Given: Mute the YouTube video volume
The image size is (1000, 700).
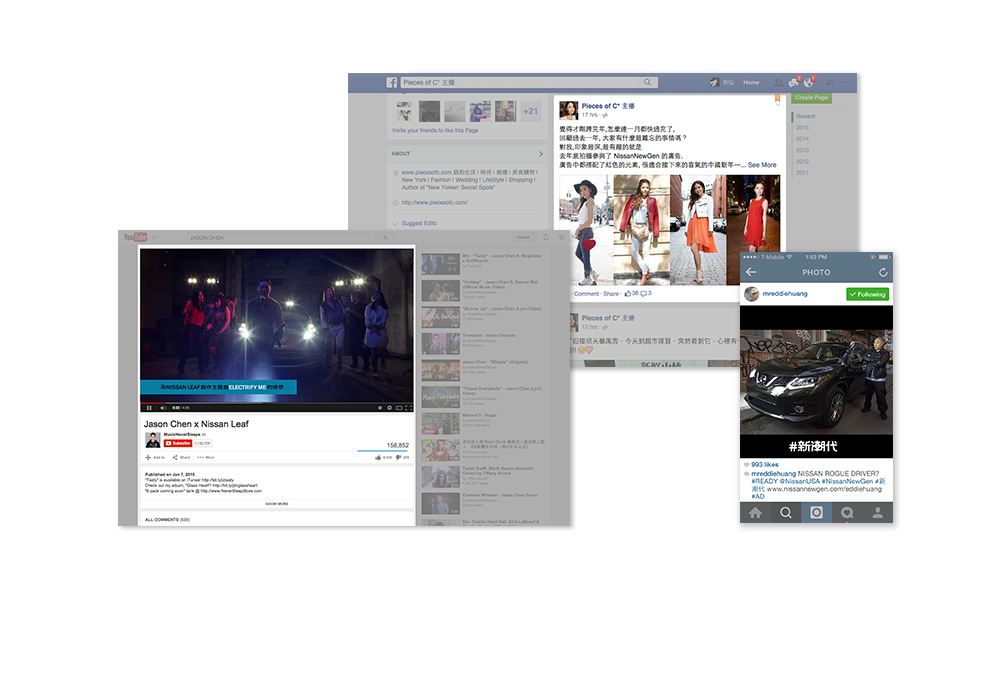Looking at the screenshot, I should [x=162, y=408].
